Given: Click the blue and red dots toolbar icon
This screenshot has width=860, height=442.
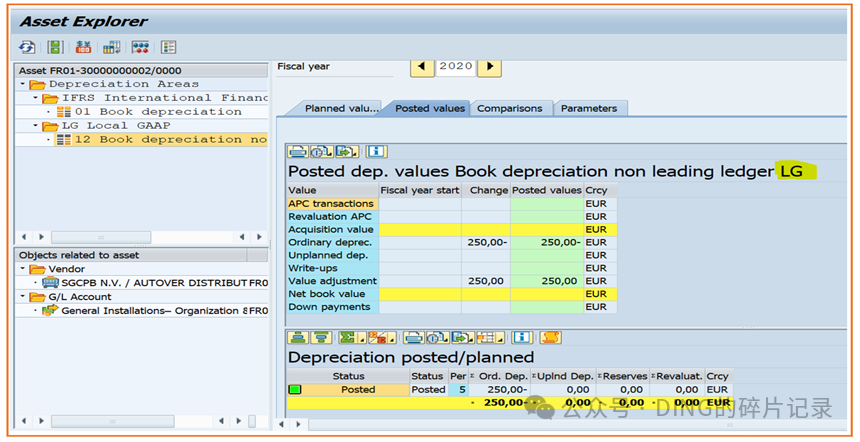Looking at the screenshot, I should click(140, 47).
